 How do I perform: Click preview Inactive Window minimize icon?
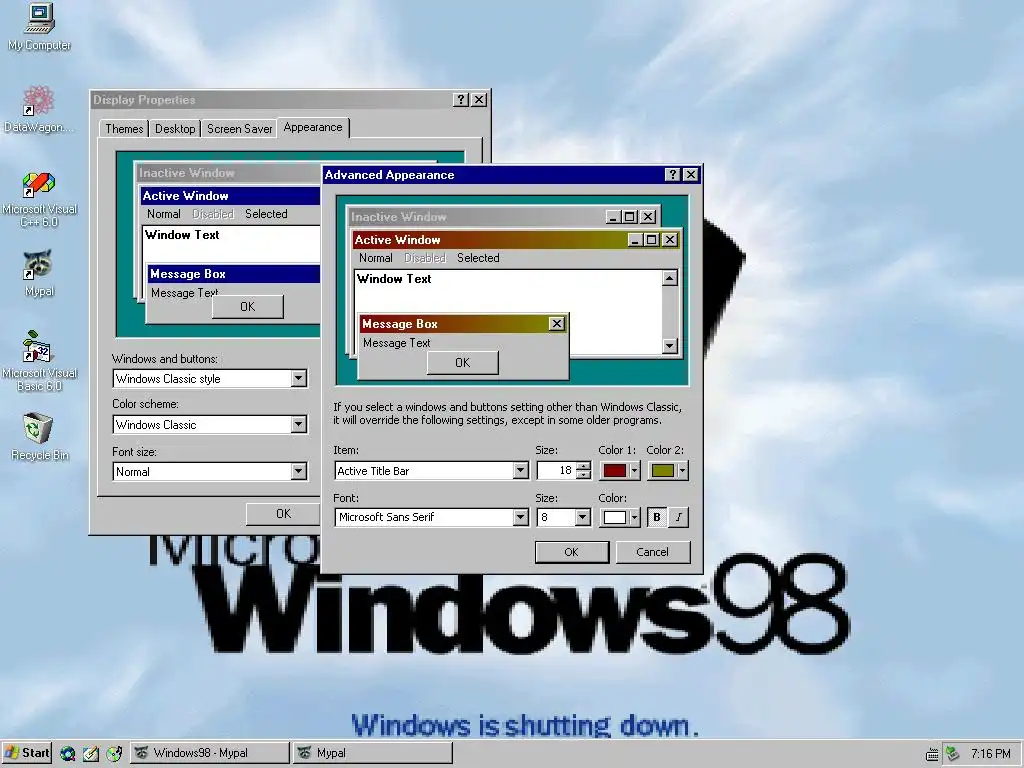coord(613,217)
